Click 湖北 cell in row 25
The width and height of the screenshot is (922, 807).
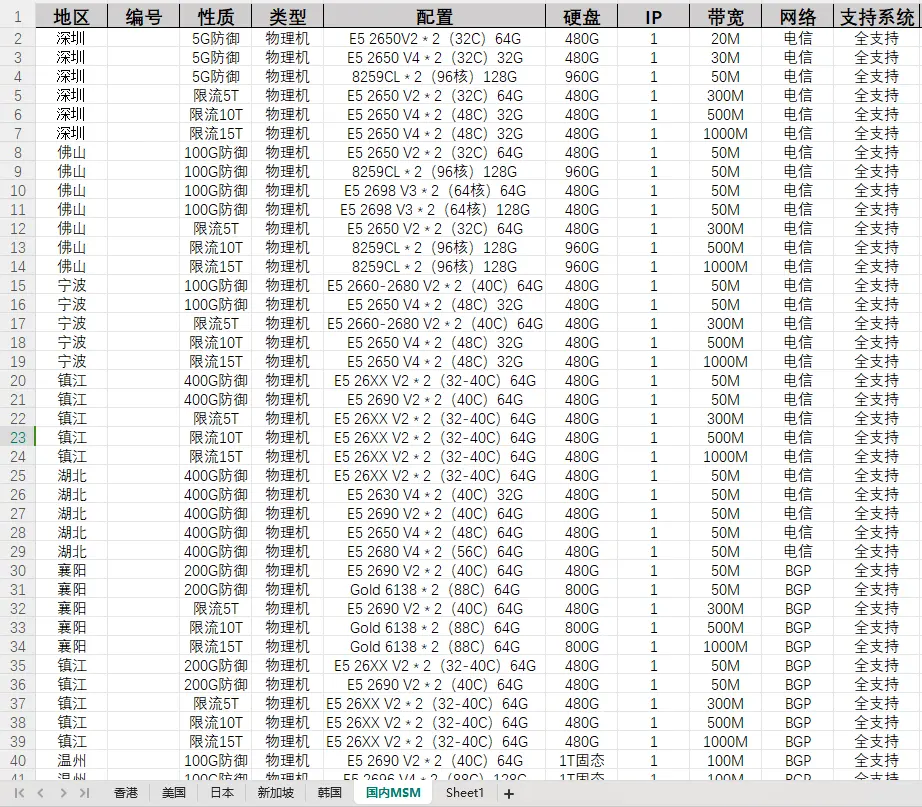click(72, 475)
